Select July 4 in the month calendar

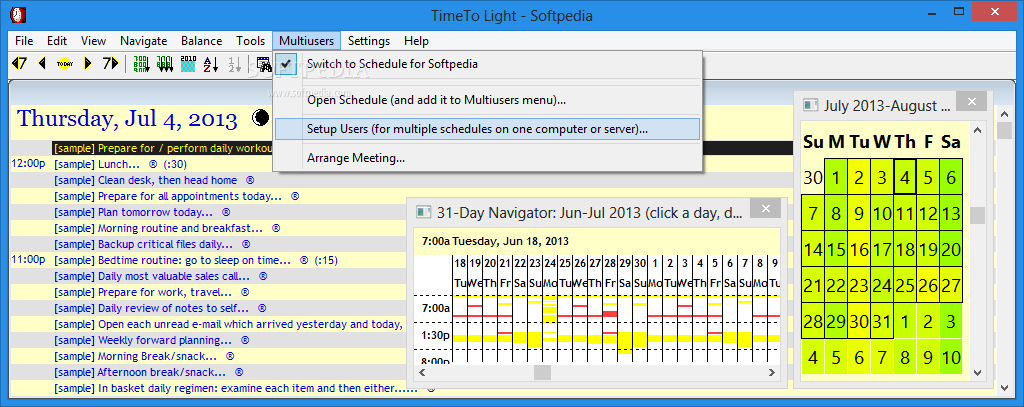(x=904, y=177)
